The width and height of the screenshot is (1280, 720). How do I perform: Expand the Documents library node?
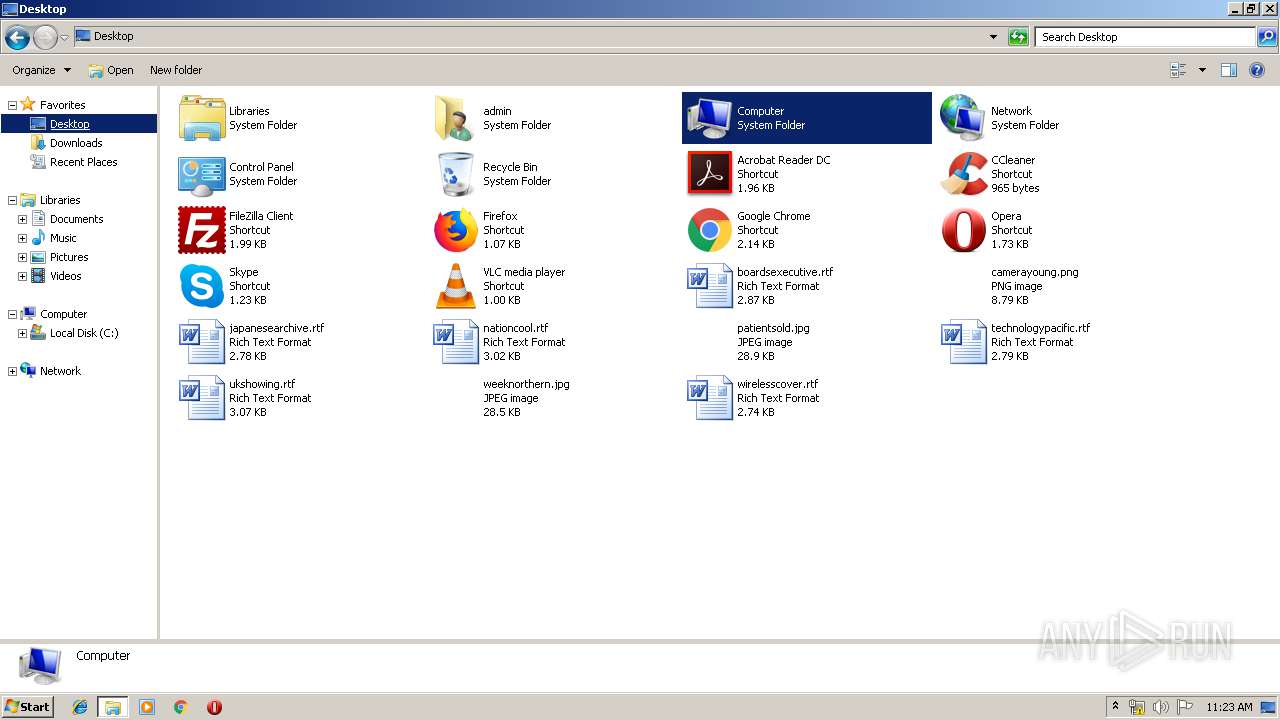(22, 219)
